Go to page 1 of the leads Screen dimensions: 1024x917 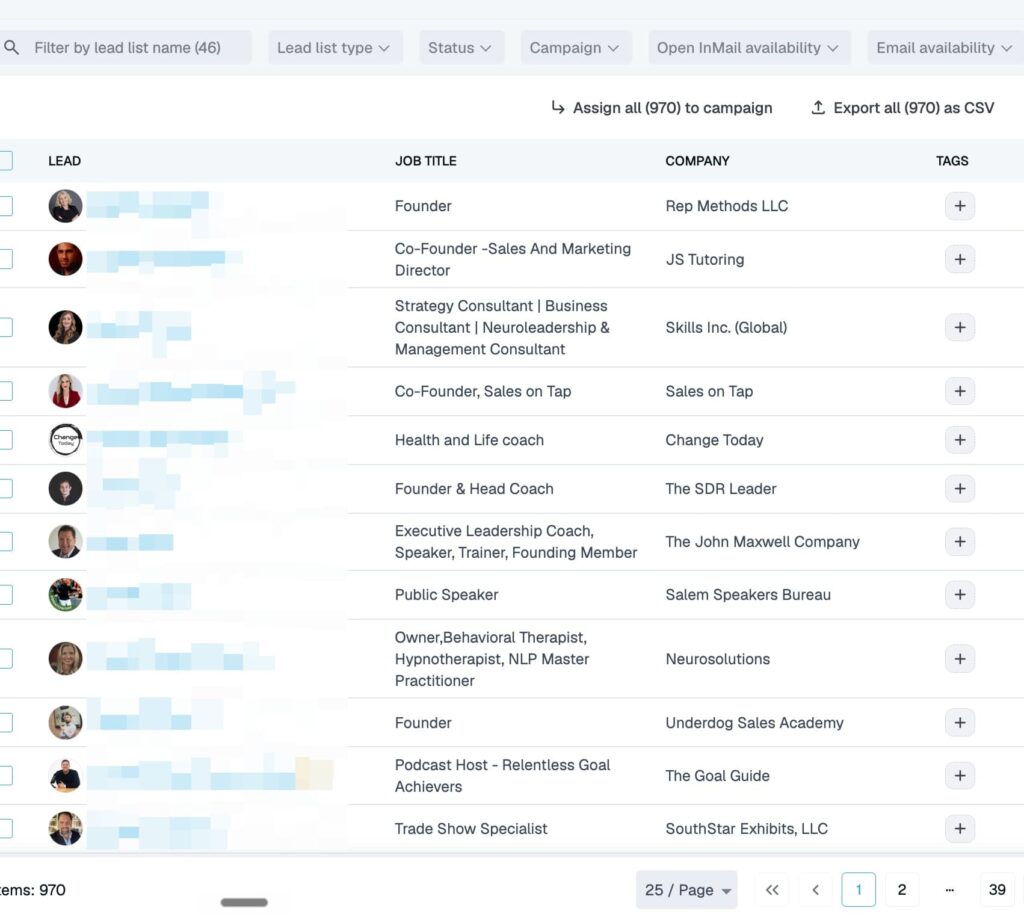858,890
